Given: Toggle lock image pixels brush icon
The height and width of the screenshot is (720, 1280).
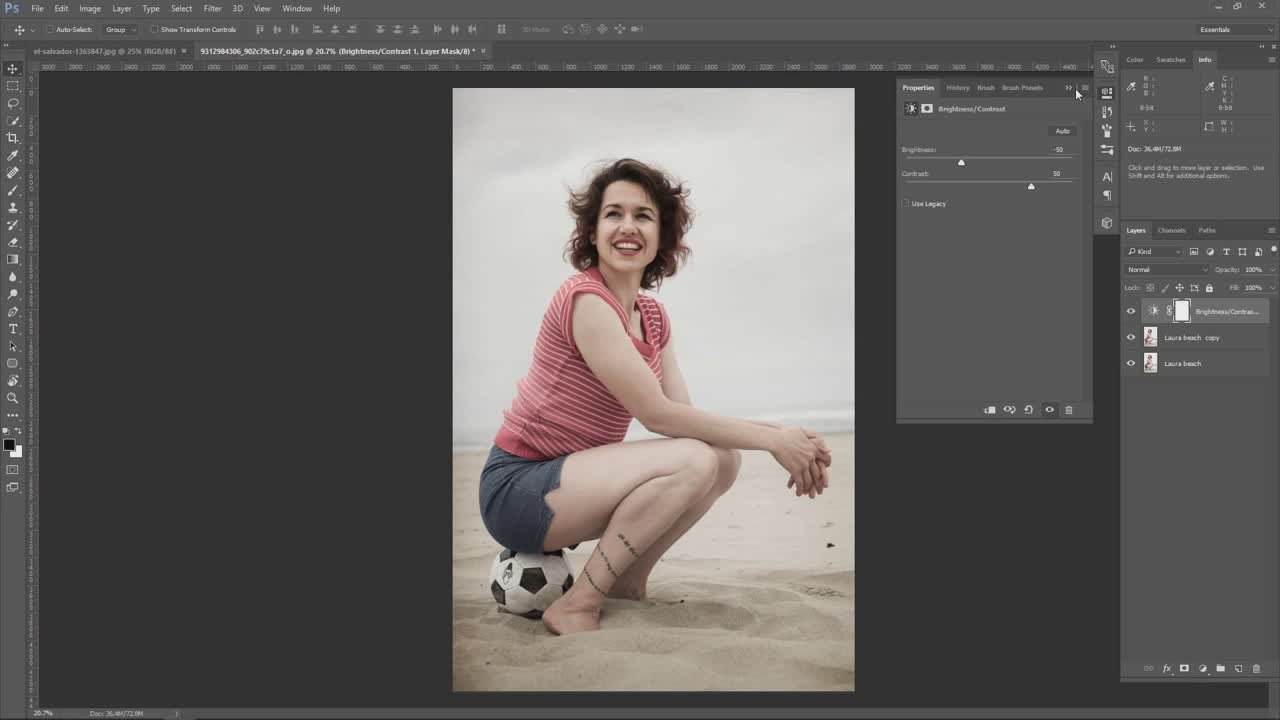Looking at the screenshot, I should [x=1164, y=288].
